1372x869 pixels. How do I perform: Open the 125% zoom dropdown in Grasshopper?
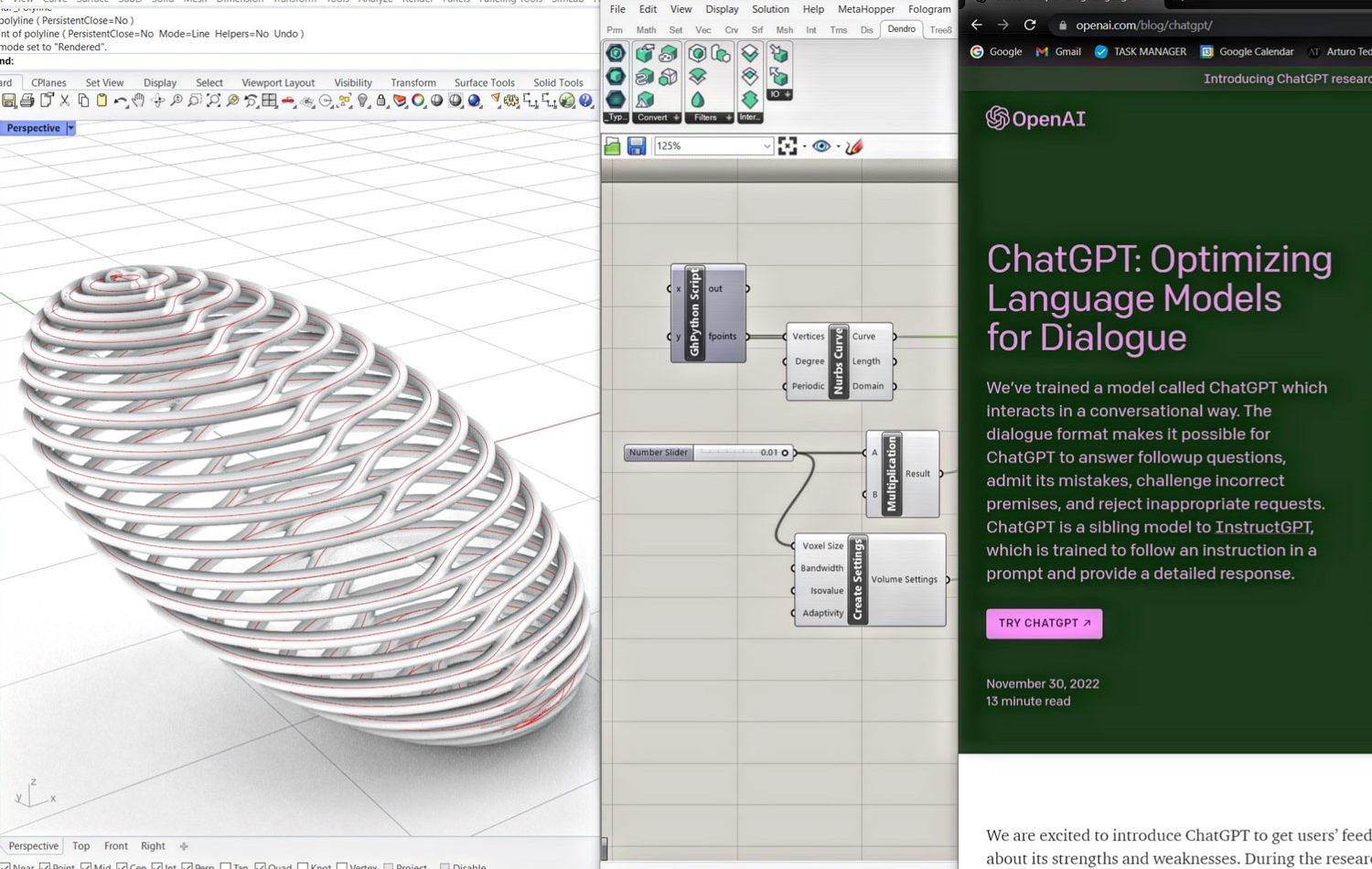(x=766, y=146)
